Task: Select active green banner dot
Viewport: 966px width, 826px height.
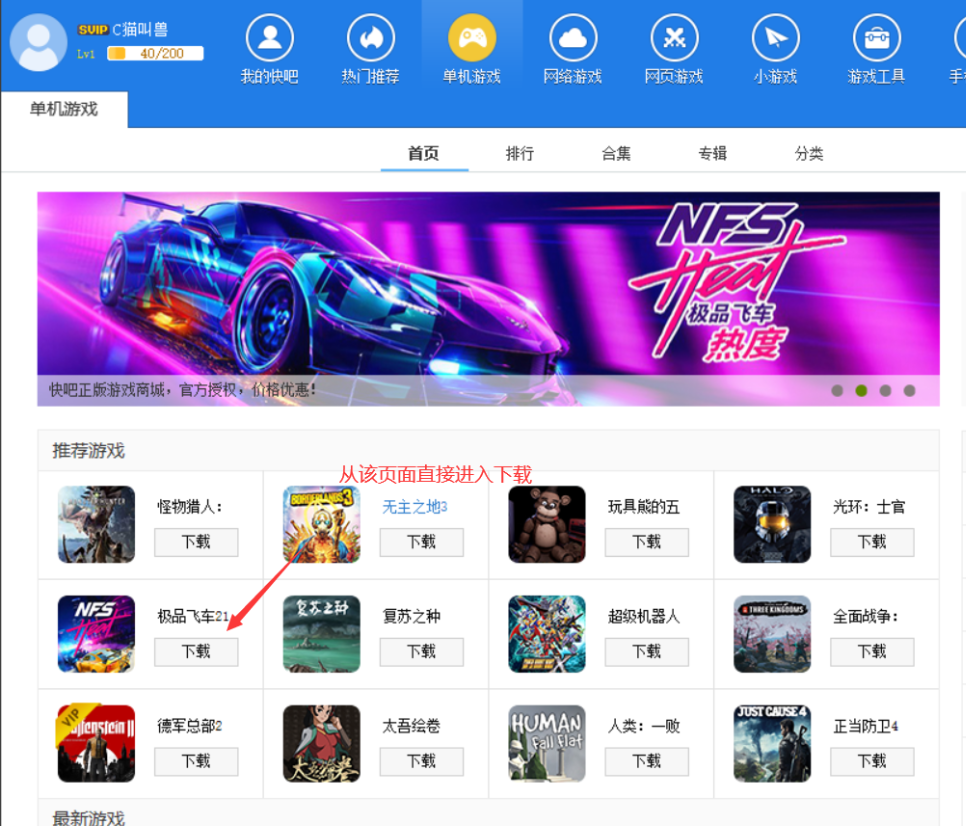Action: (x=861, y=391)
